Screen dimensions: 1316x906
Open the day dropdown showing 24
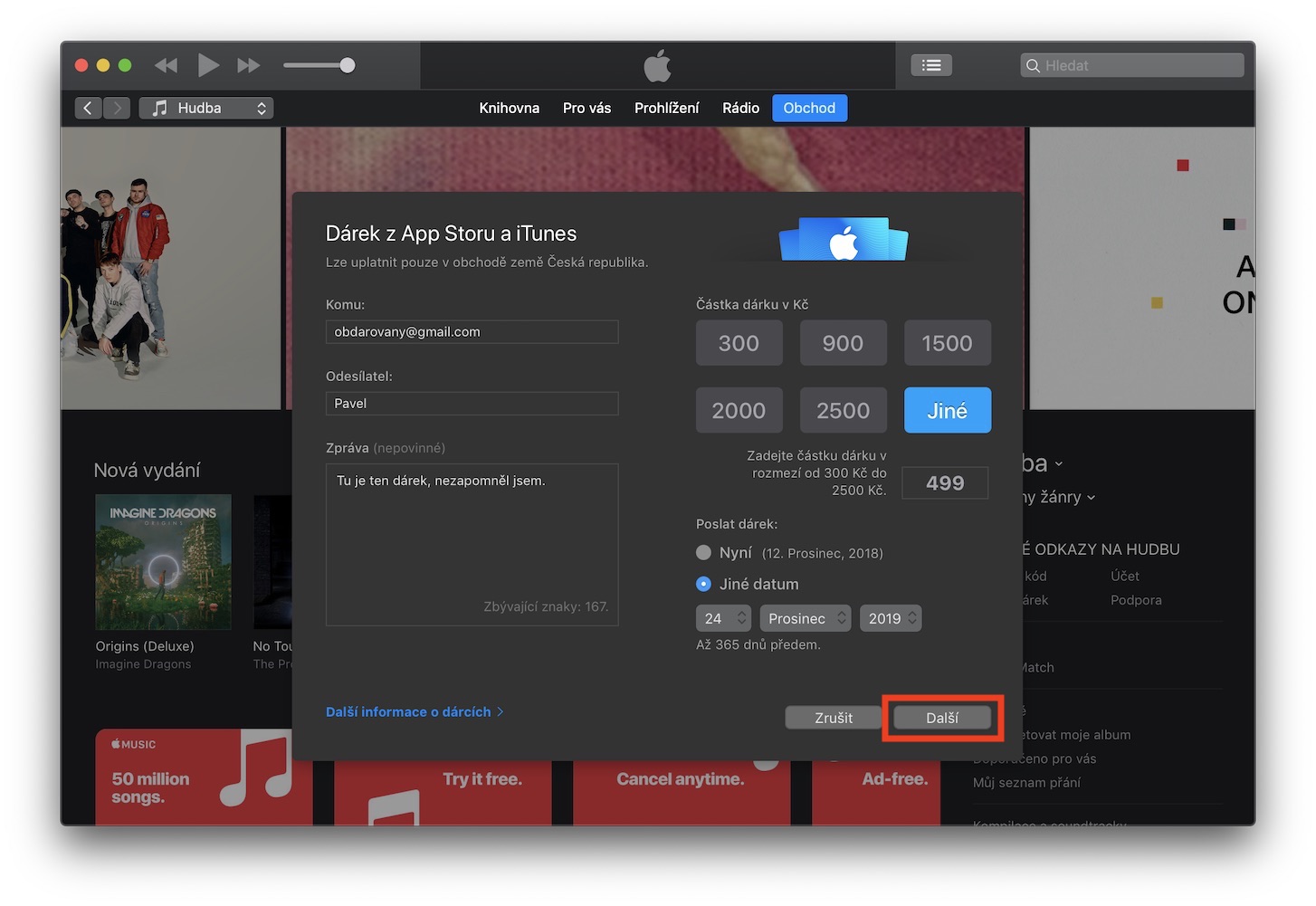723,618
